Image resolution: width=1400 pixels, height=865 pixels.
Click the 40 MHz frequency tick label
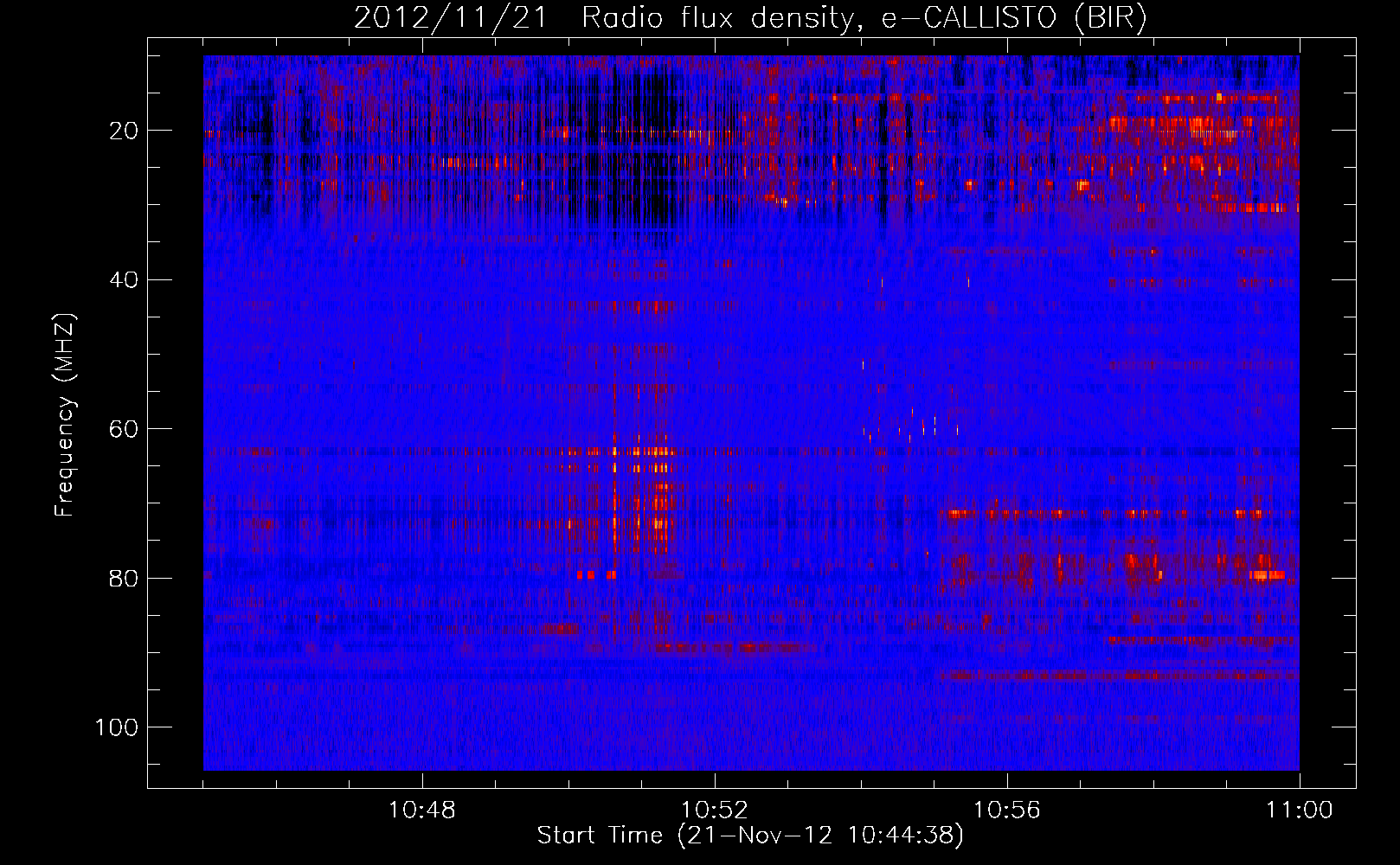coord(125,280)
